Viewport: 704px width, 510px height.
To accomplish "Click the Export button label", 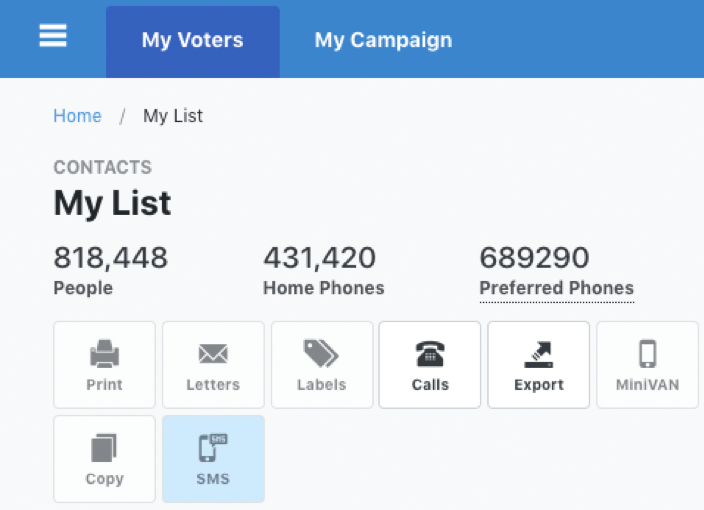I will coord(539,385).
